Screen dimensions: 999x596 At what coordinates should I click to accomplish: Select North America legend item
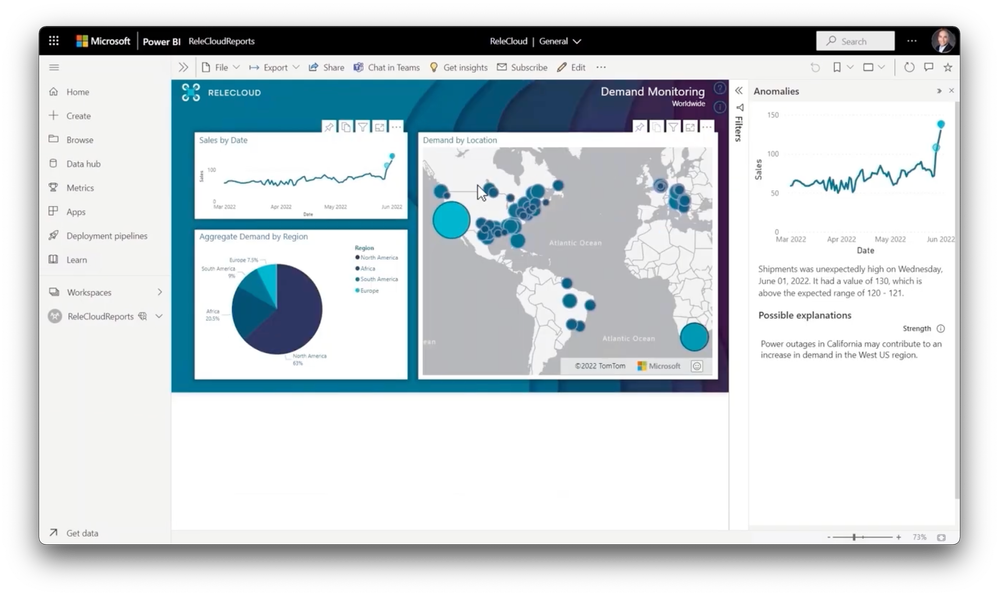click(377, 258)
